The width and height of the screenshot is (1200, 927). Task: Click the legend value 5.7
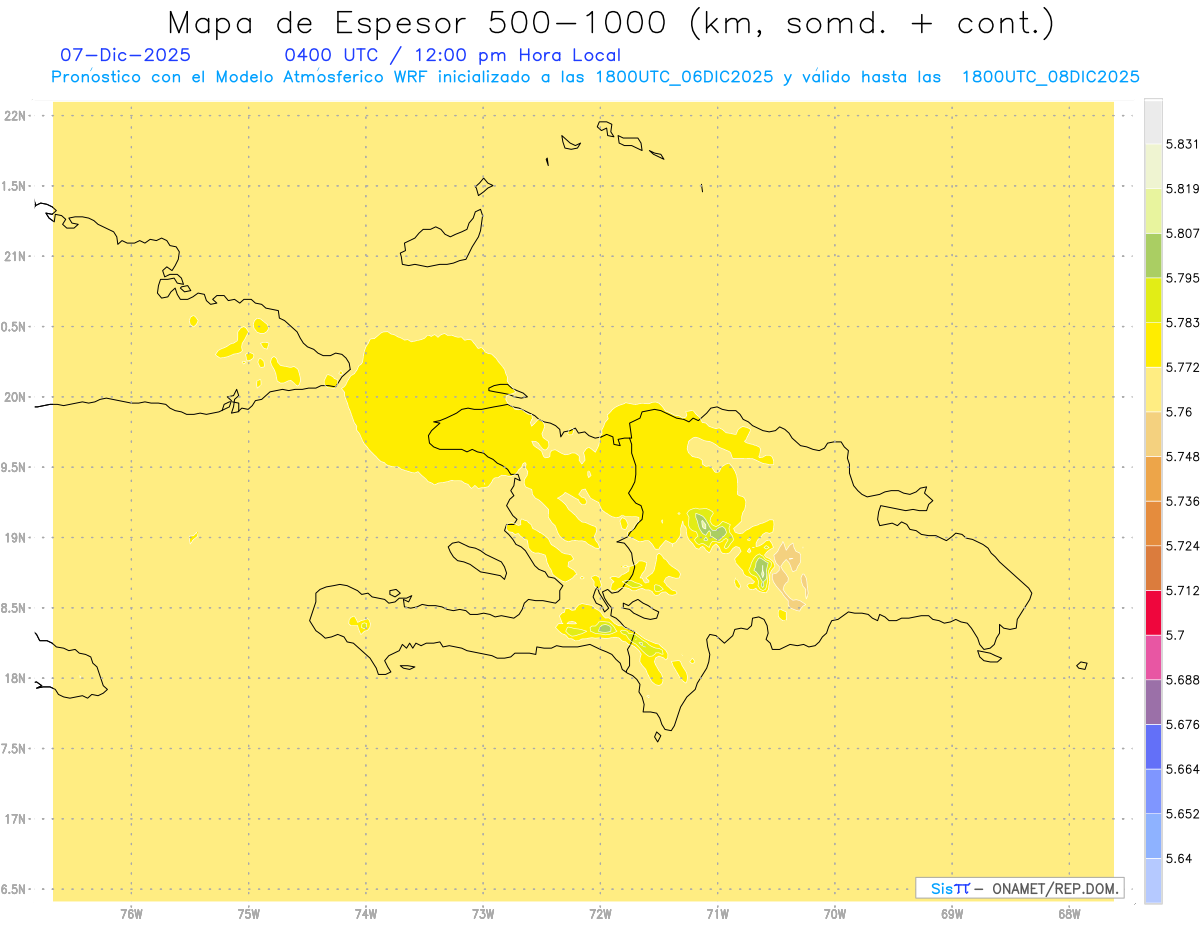[1175, 635]
